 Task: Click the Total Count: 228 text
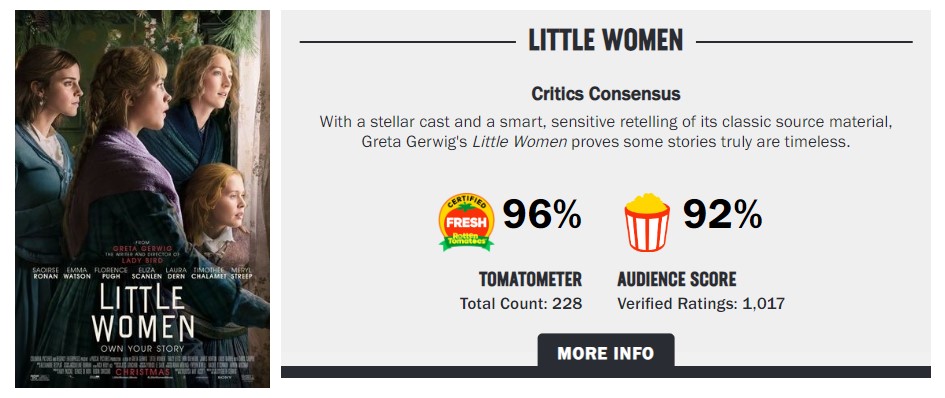(521, 303)
